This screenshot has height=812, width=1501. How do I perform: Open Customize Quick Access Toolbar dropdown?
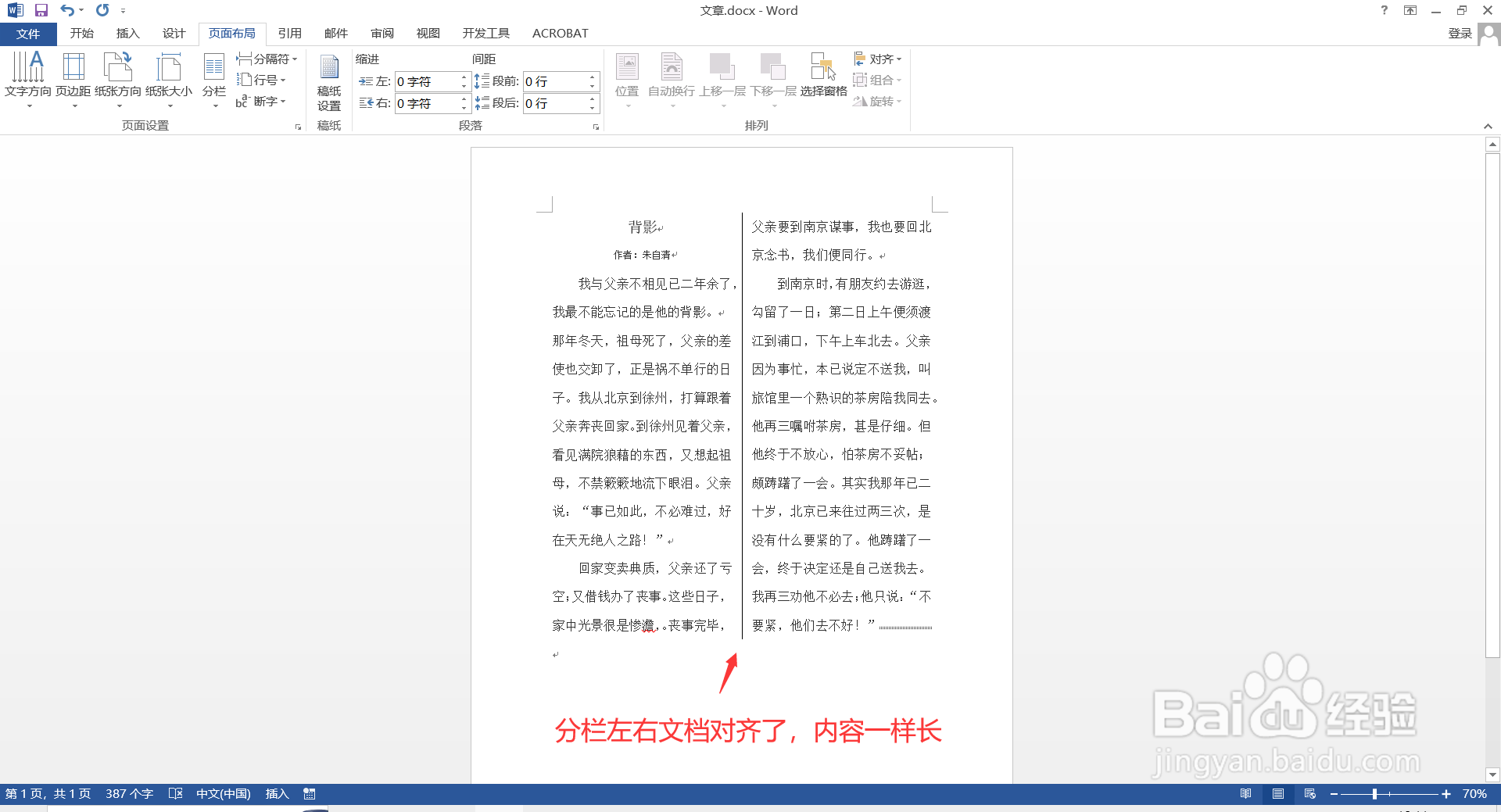[x=123, y=11]
